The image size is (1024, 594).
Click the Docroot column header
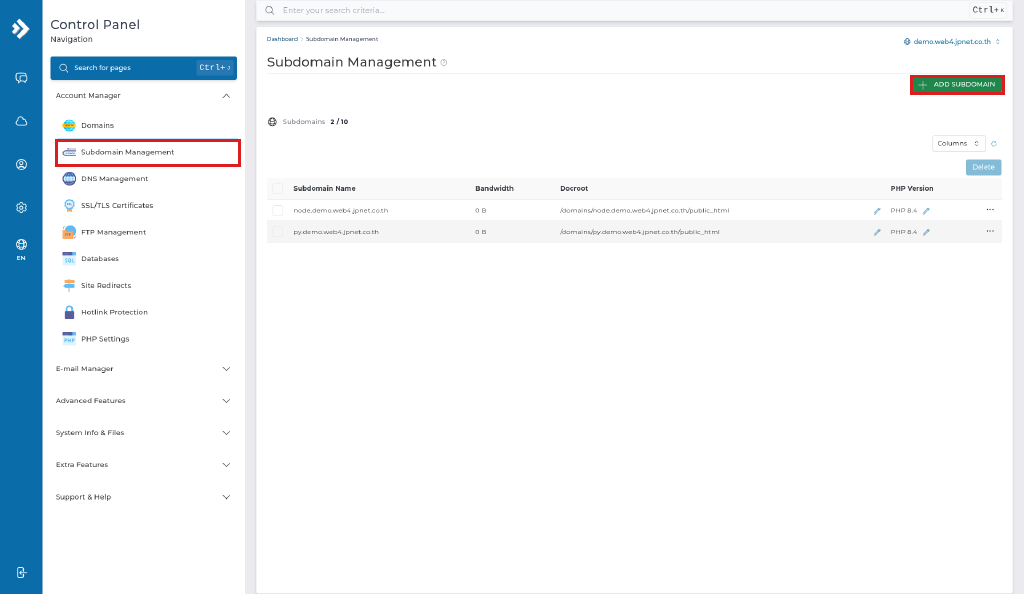tap(574, 189)
